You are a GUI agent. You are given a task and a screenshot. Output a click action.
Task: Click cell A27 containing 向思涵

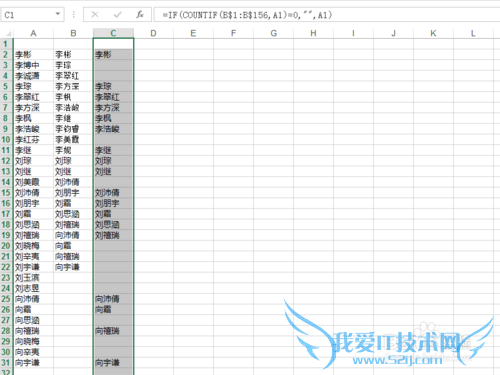[33, 320]
